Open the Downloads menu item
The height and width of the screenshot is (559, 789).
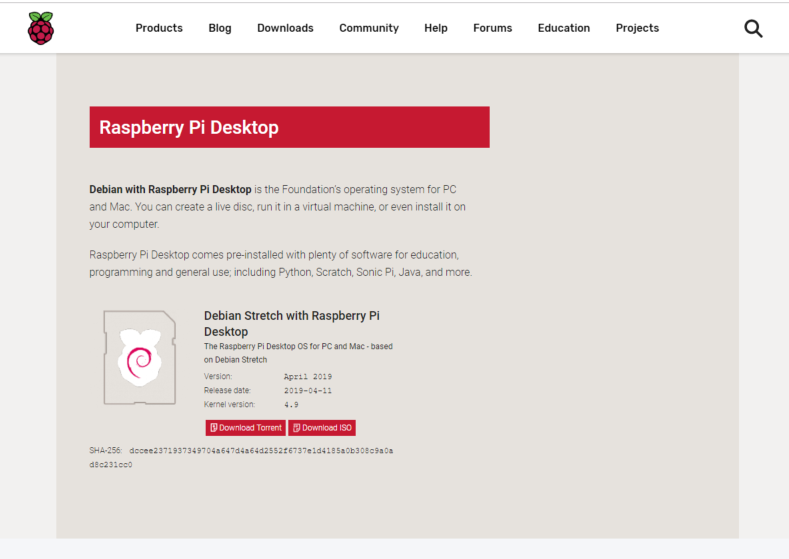tap(285, 28)
